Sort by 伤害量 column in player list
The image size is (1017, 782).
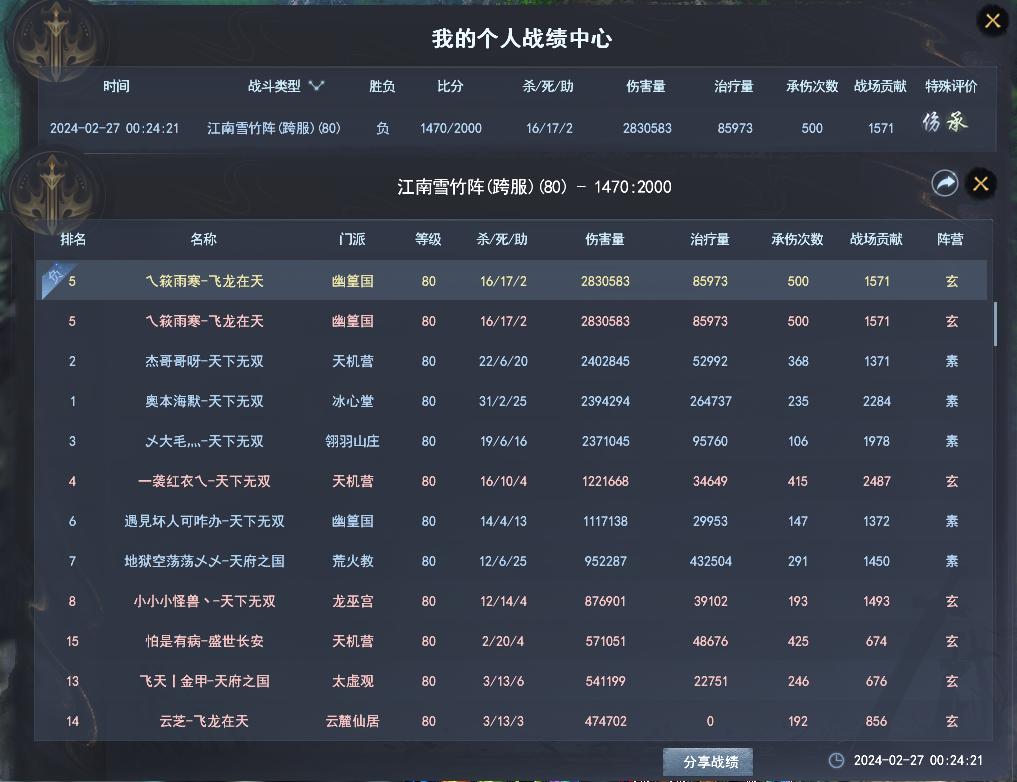[604, 240]
